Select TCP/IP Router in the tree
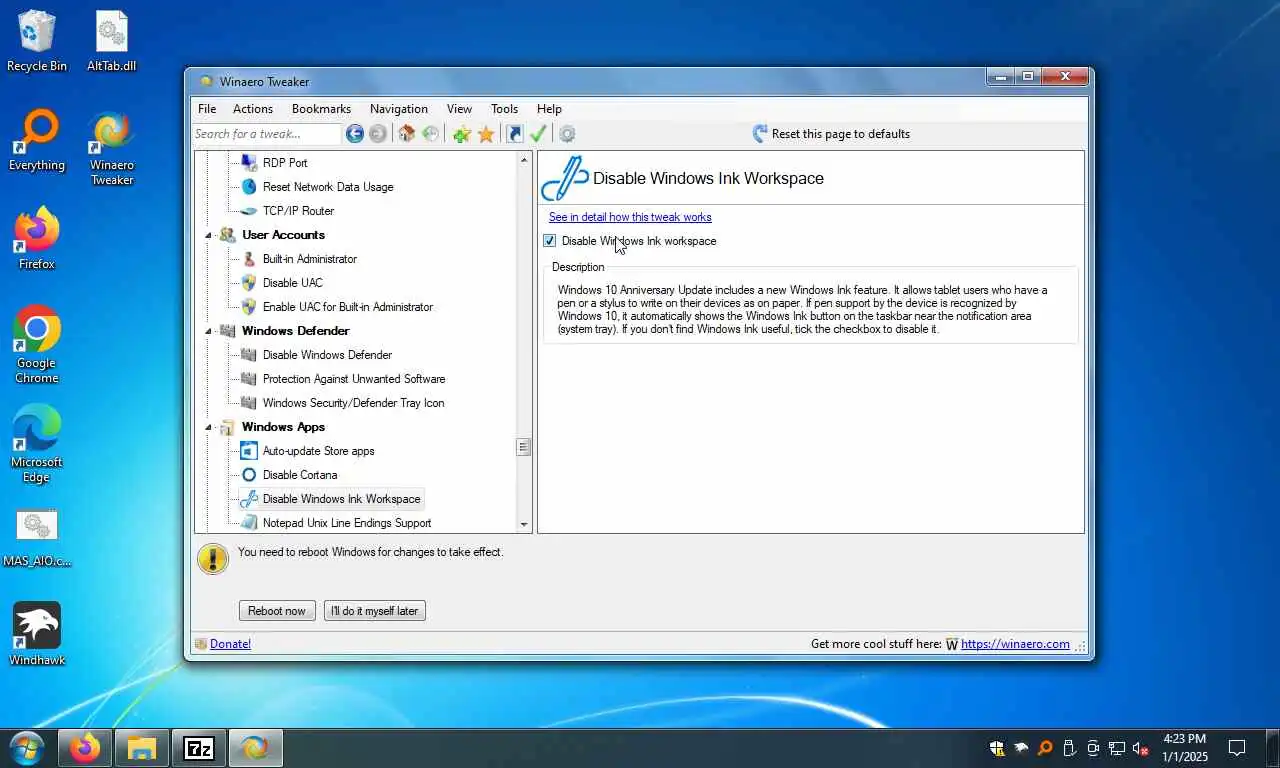Viewport: 1280px width, 768px height. pos(298,211)
